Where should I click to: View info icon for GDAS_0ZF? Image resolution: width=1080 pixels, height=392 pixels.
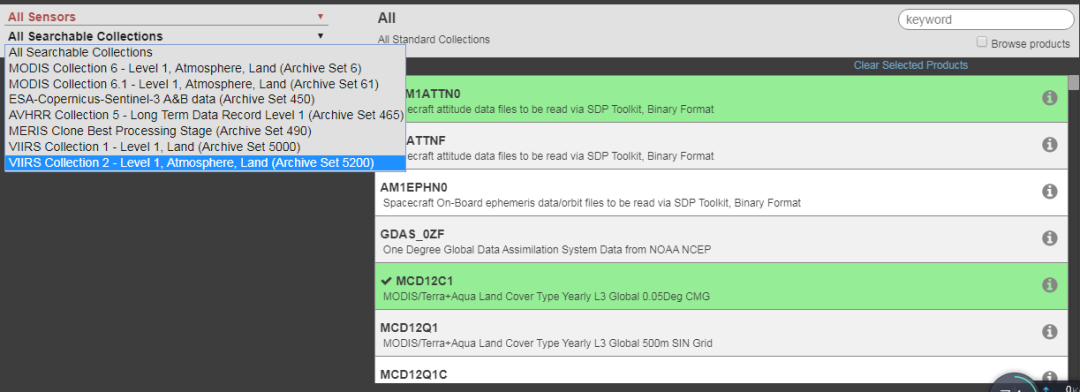pyautogui.click(x=1049, y=238)
